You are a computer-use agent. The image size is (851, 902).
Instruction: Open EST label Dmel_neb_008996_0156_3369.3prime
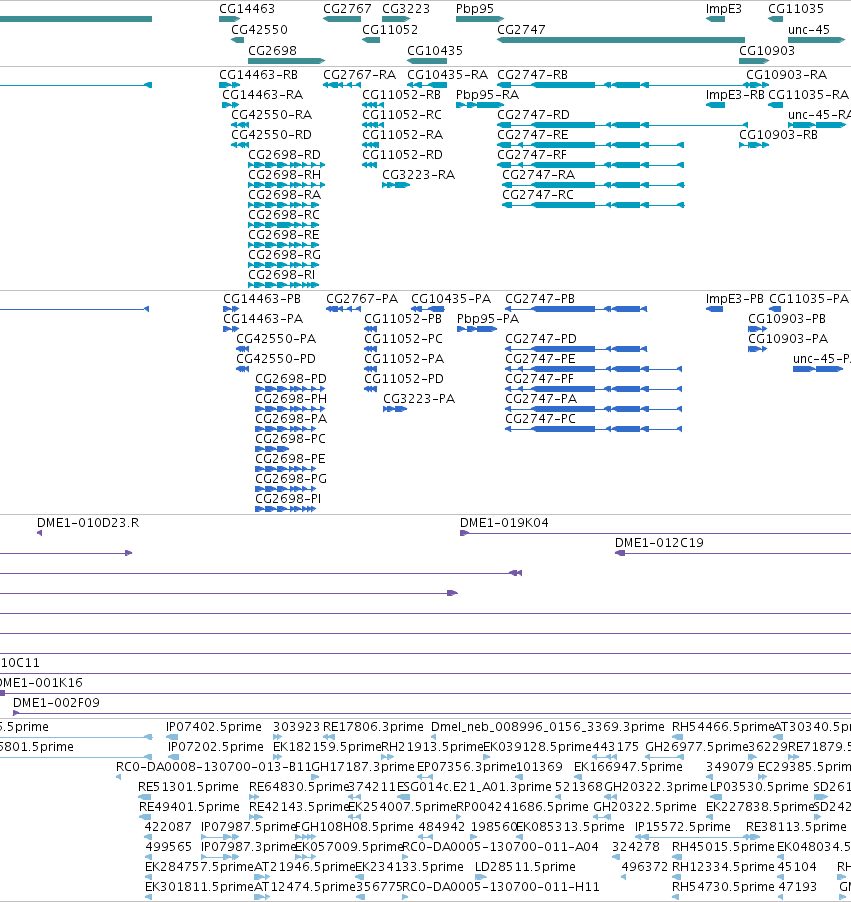coord(547,727)
